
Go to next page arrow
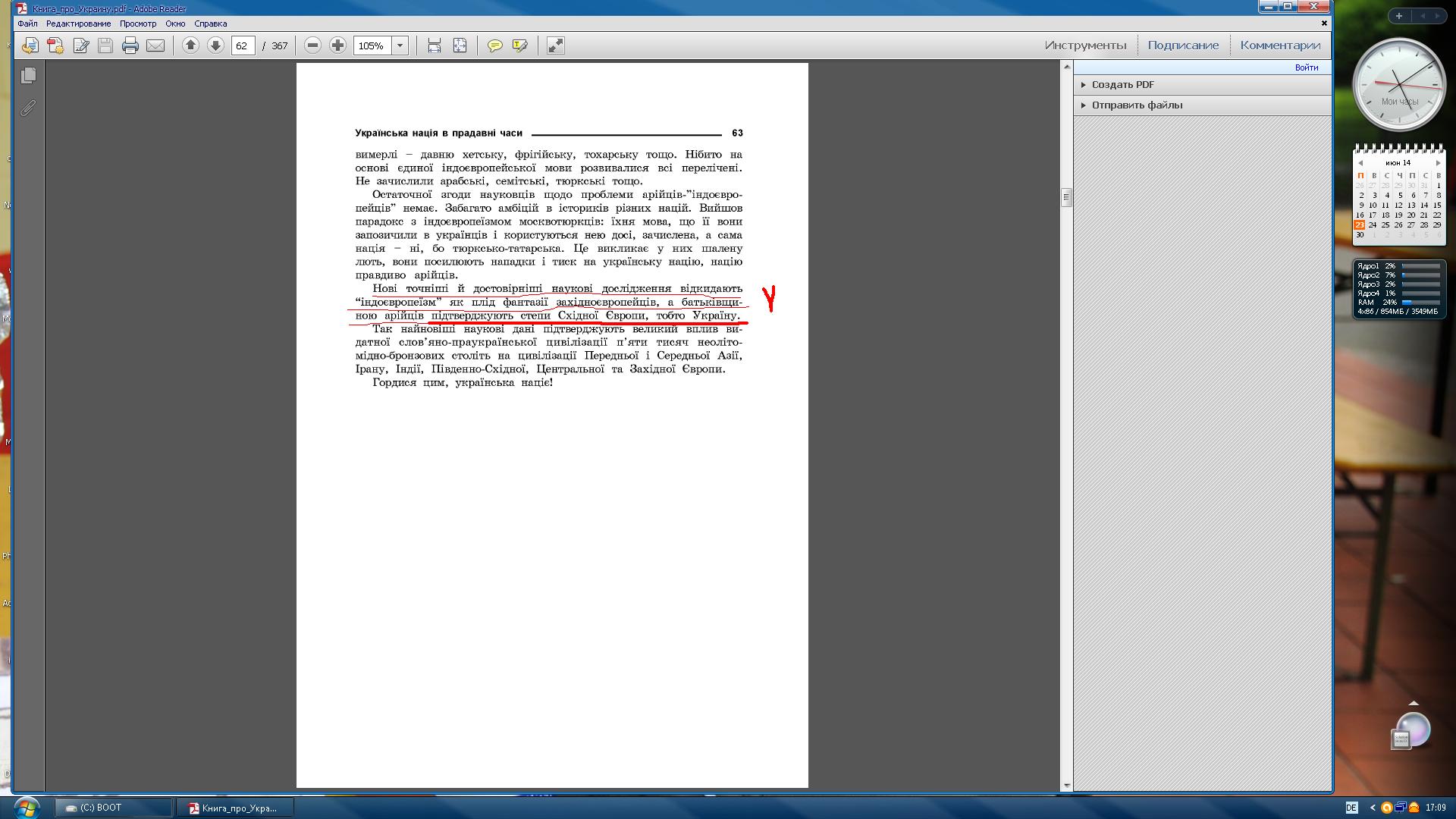tap(215, 45)
